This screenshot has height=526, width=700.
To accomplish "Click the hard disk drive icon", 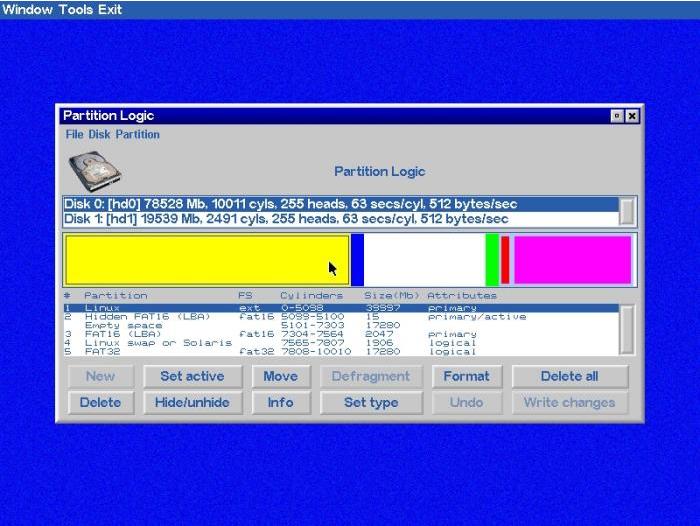I will pos(95,171).
